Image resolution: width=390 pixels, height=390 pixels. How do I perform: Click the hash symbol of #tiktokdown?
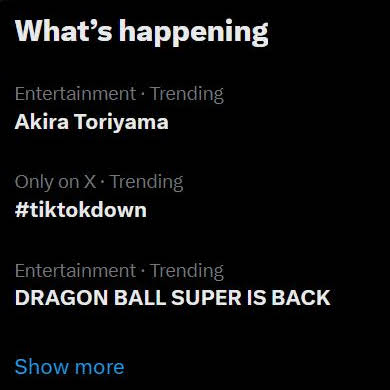(x=21, y=211)
